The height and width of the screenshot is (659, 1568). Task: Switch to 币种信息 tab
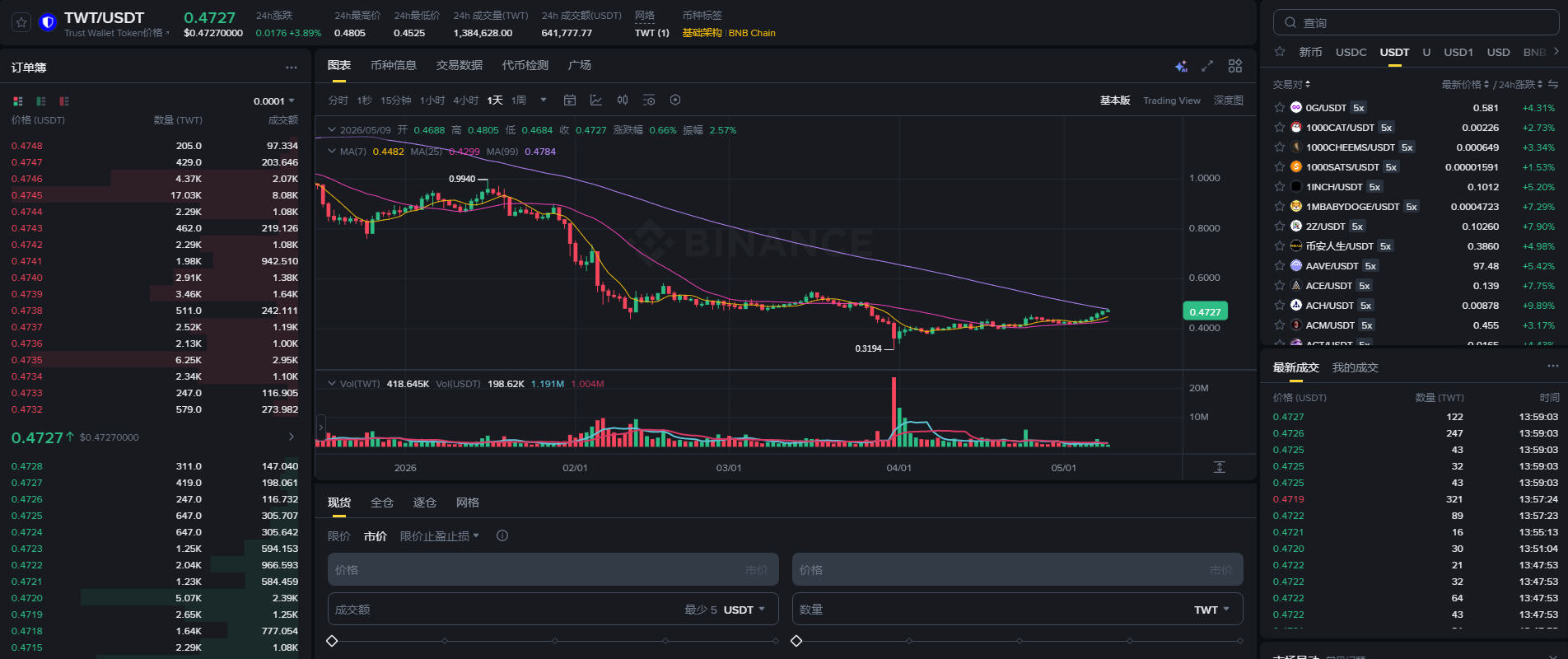(x=394, y=66)
